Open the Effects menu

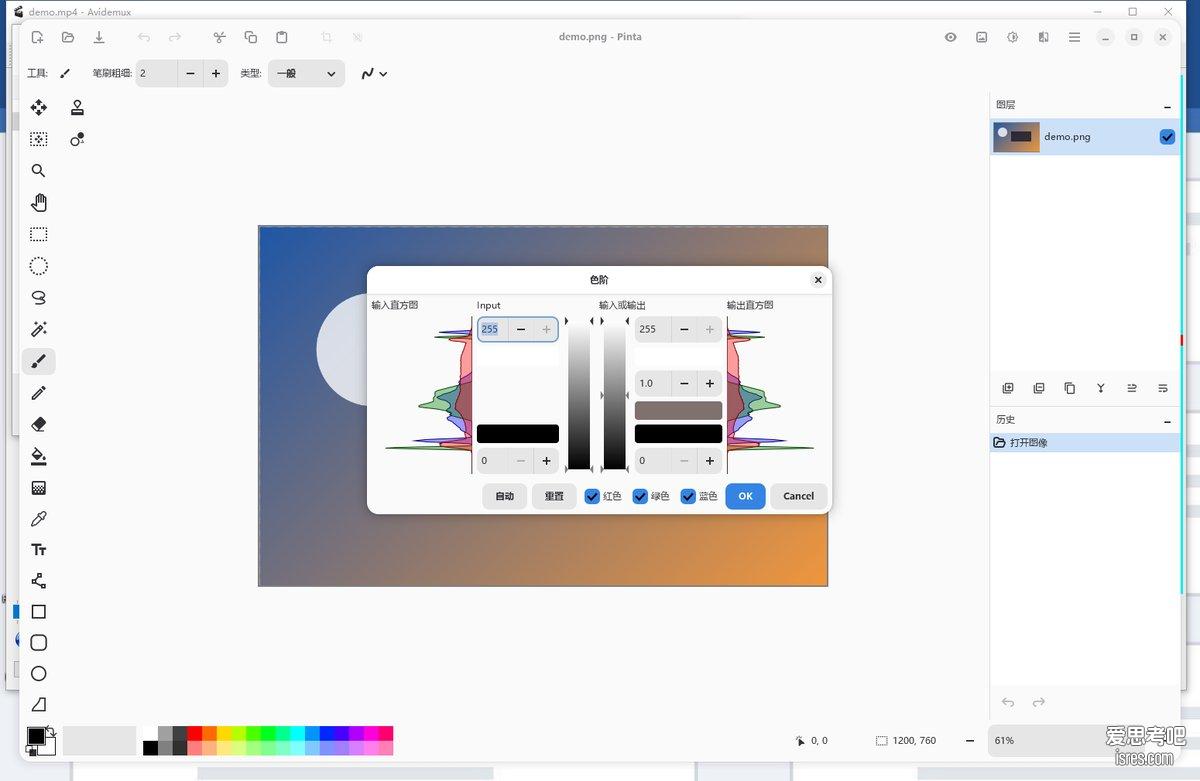(1044, 37)
